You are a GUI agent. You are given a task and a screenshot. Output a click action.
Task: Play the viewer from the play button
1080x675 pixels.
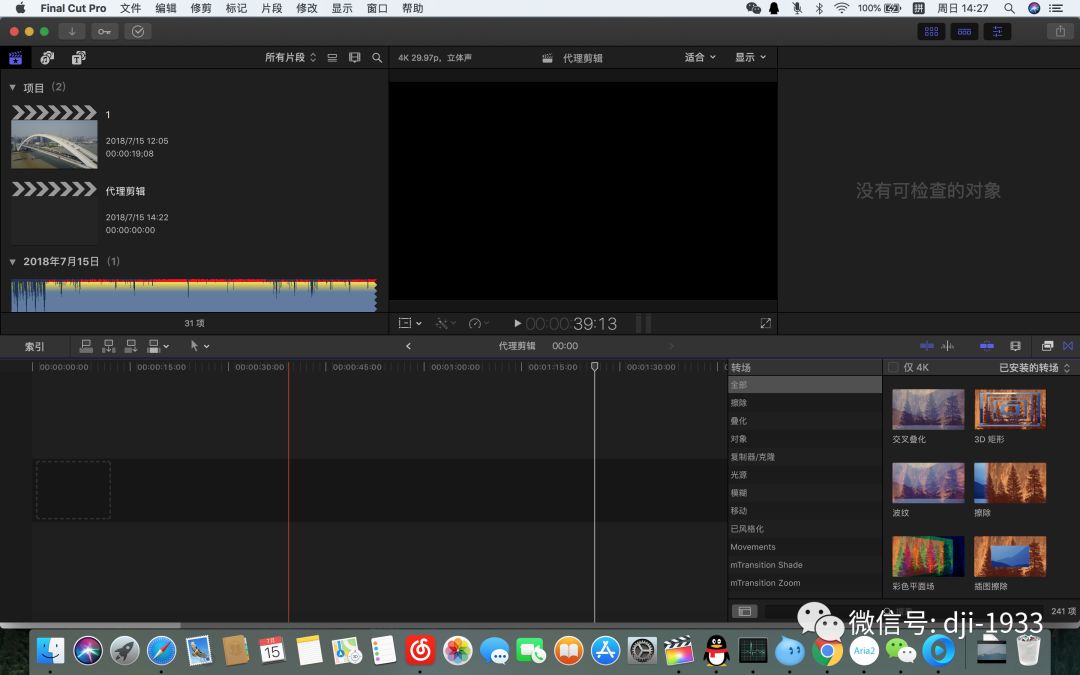pyautogui.click(x=517, y=323)
